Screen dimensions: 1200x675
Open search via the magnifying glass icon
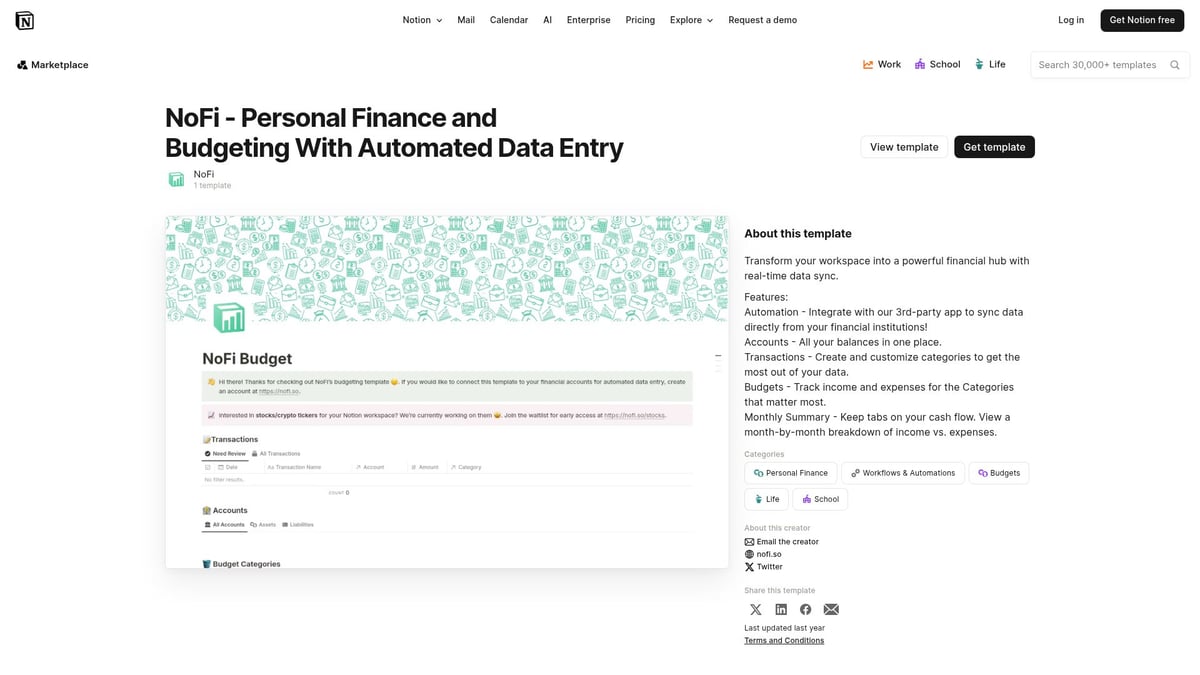point(1175,64)
